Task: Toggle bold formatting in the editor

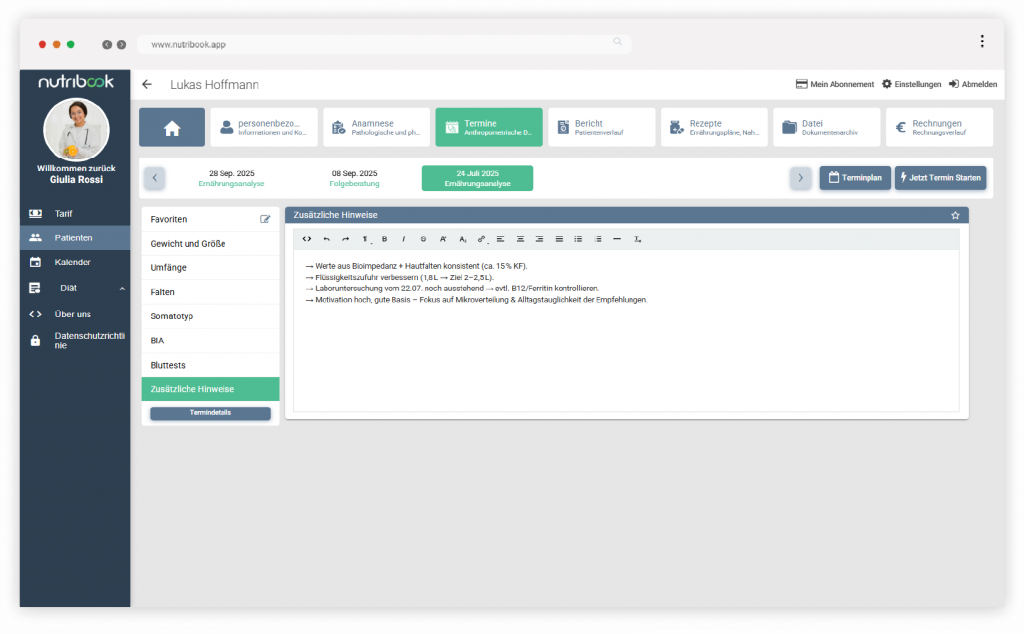Action: tap(384, 239)
